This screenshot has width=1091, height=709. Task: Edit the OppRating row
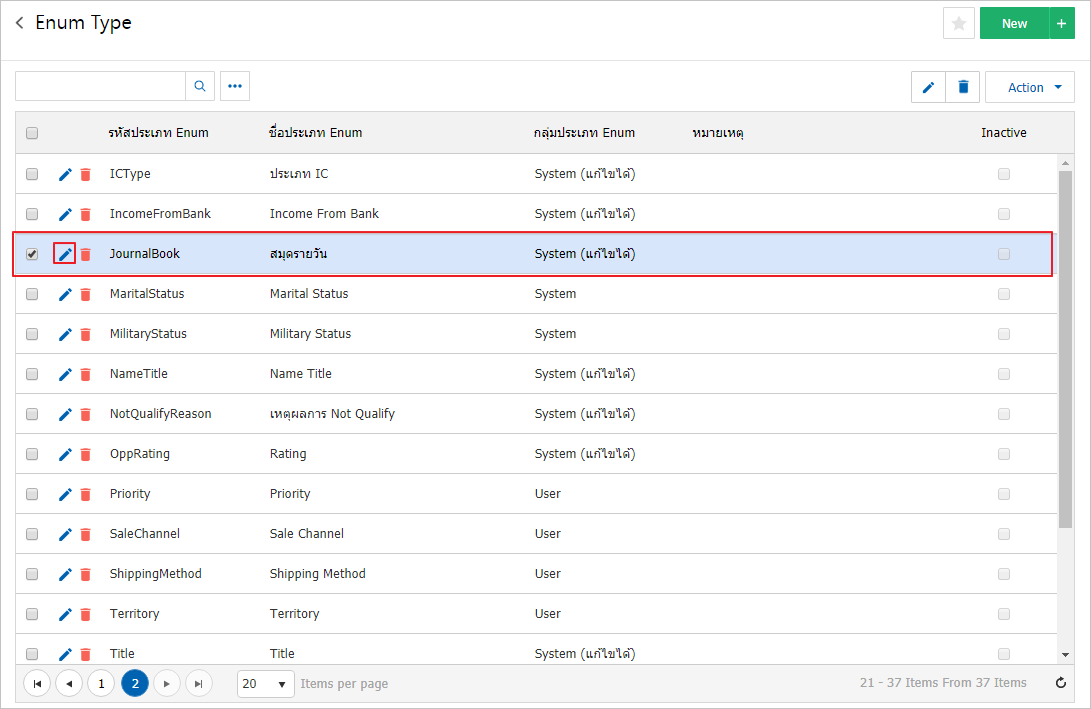pyautogui.click(x=65, y=454)
